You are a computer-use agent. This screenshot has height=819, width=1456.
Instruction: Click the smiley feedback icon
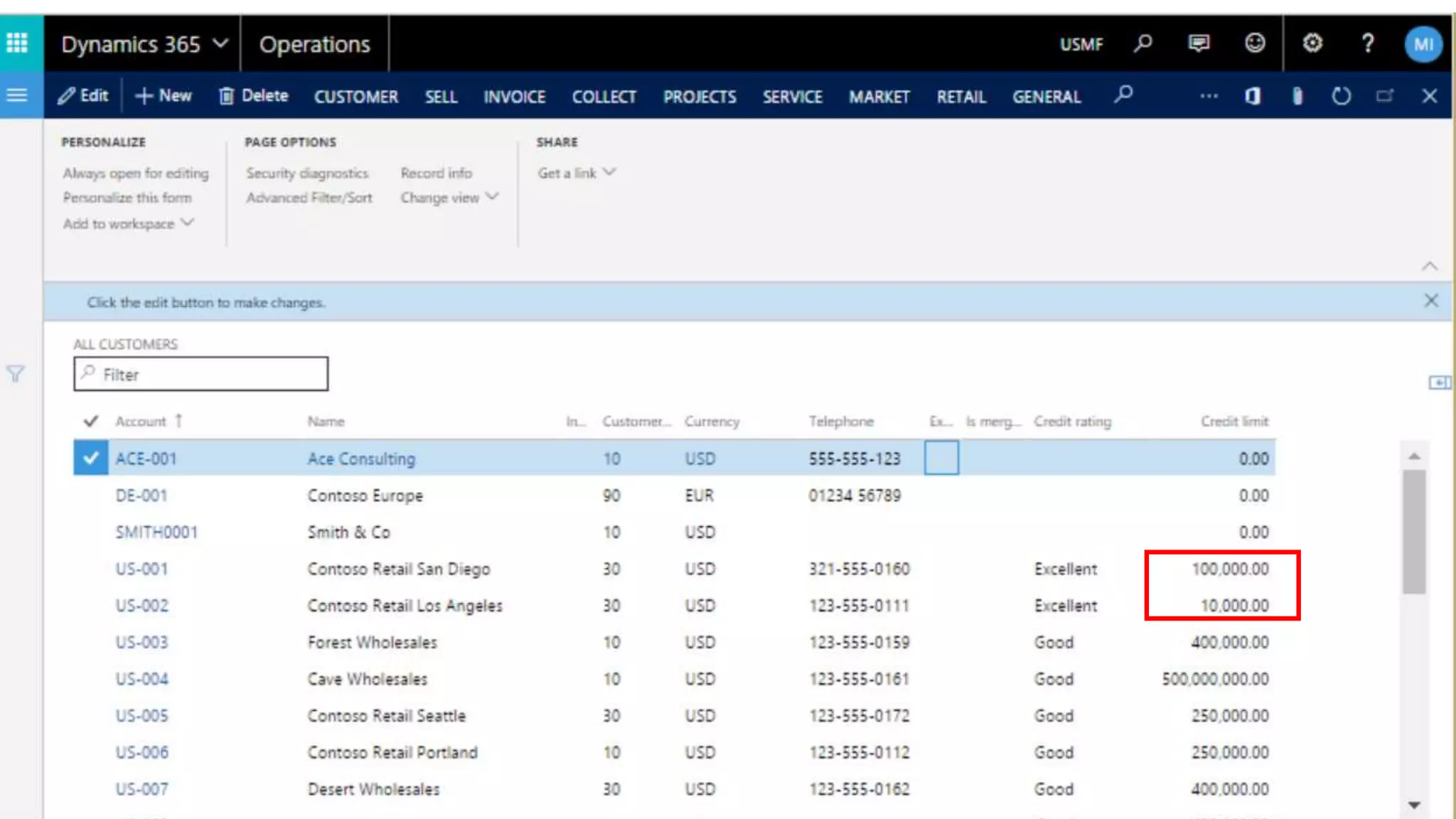(x=1255, y=43)
